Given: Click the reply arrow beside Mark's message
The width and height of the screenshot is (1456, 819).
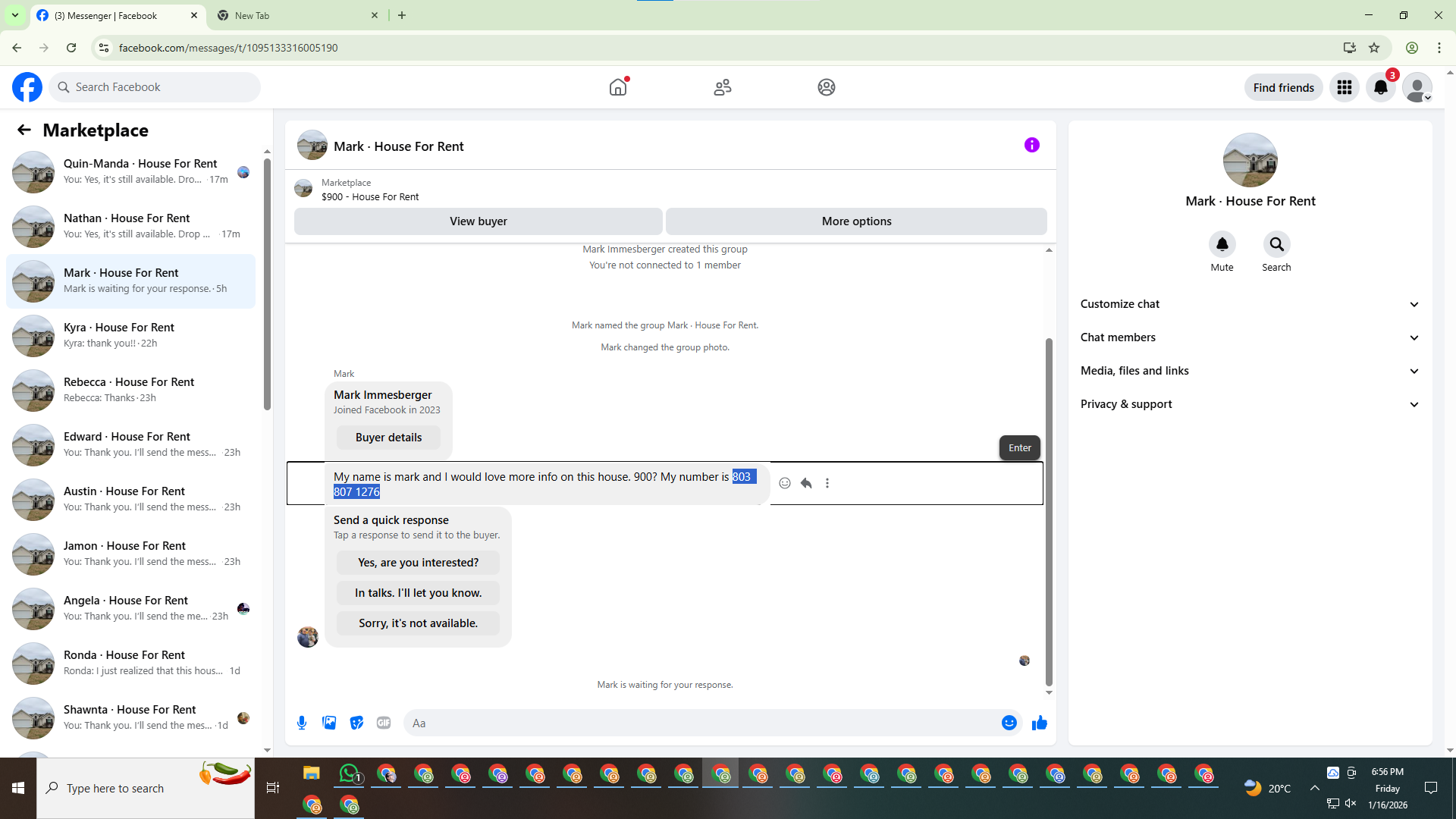Looking at the screenshot, I should point(806,483).
